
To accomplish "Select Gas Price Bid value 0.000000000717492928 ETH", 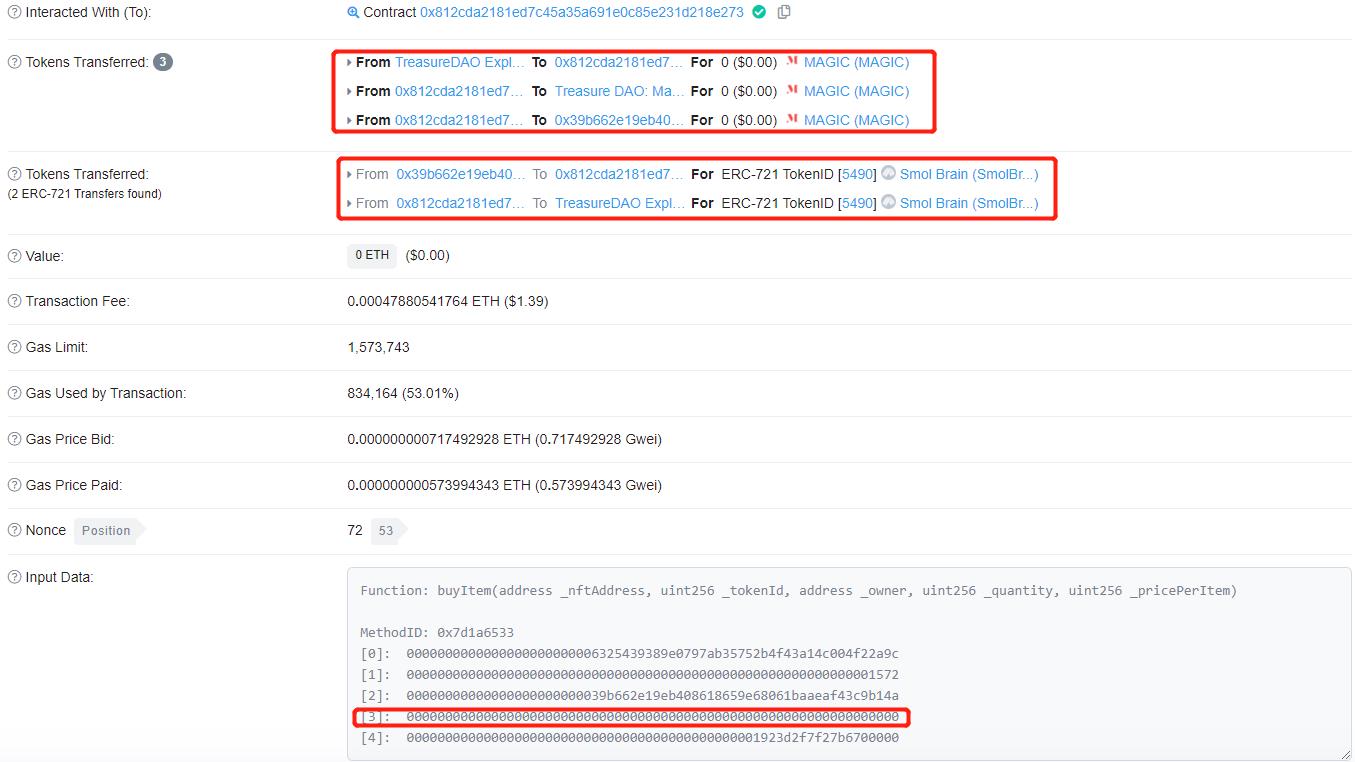I will click(439, 439).
